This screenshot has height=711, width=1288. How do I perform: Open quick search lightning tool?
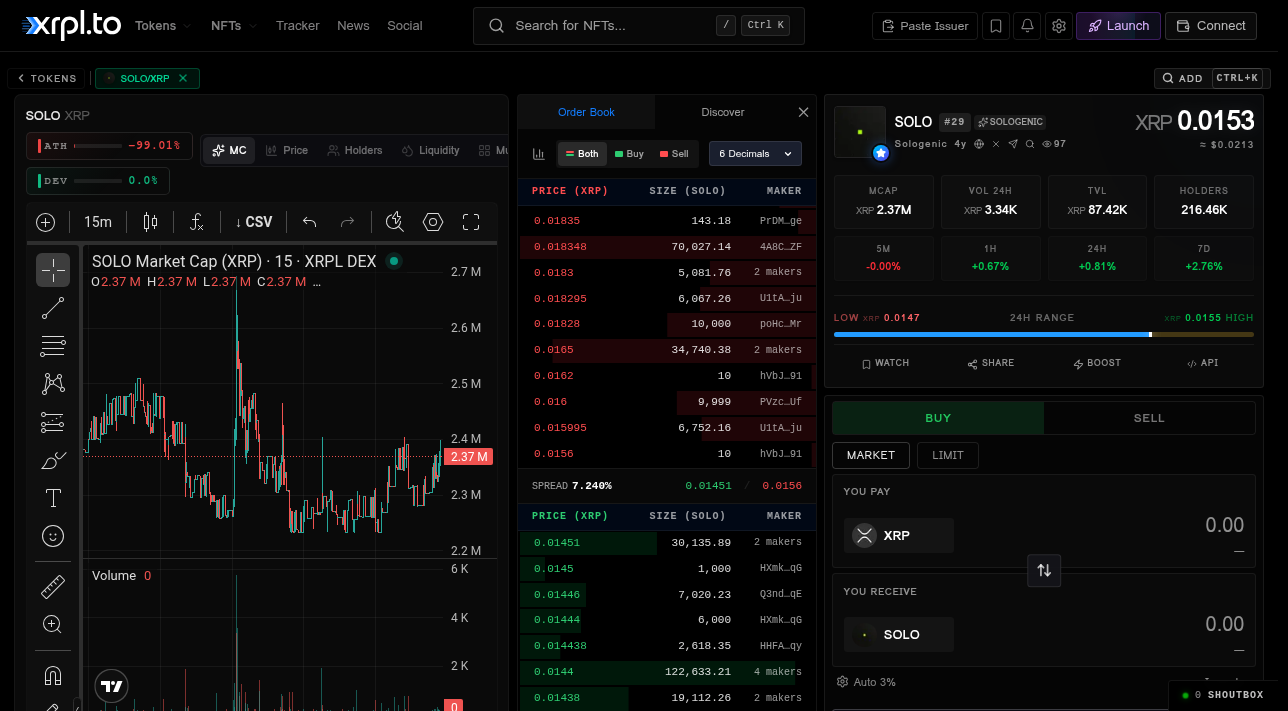click(395, 222)
